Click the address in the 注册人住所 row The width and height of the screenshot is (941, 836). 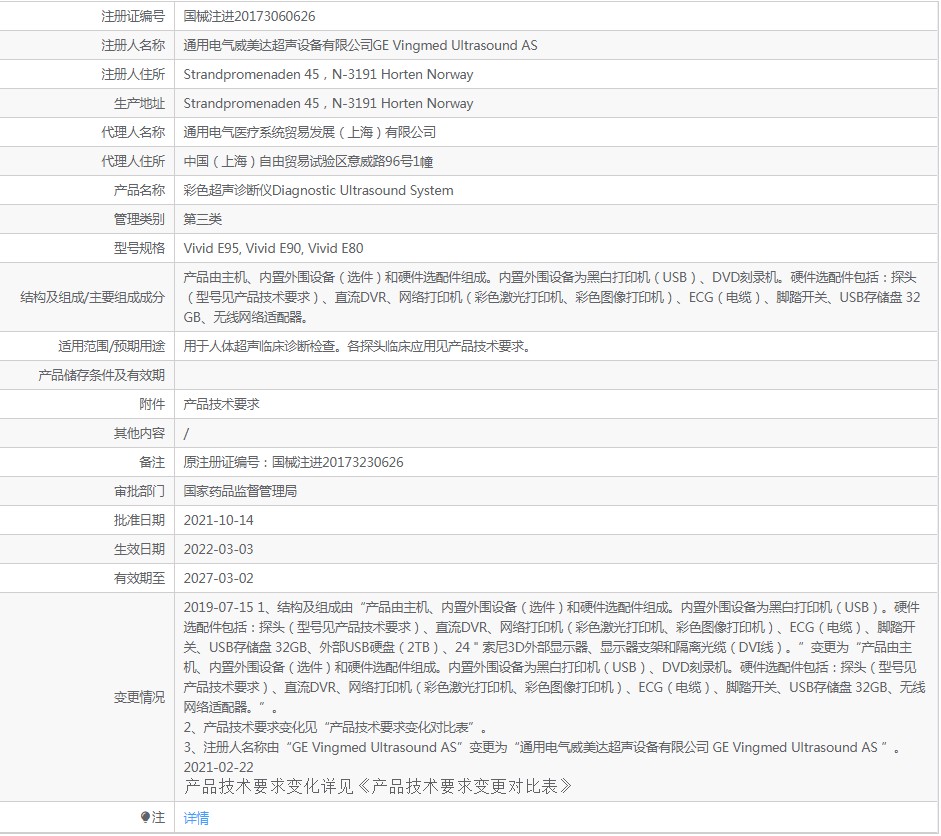pyautogui.click(x=328, y=74)
